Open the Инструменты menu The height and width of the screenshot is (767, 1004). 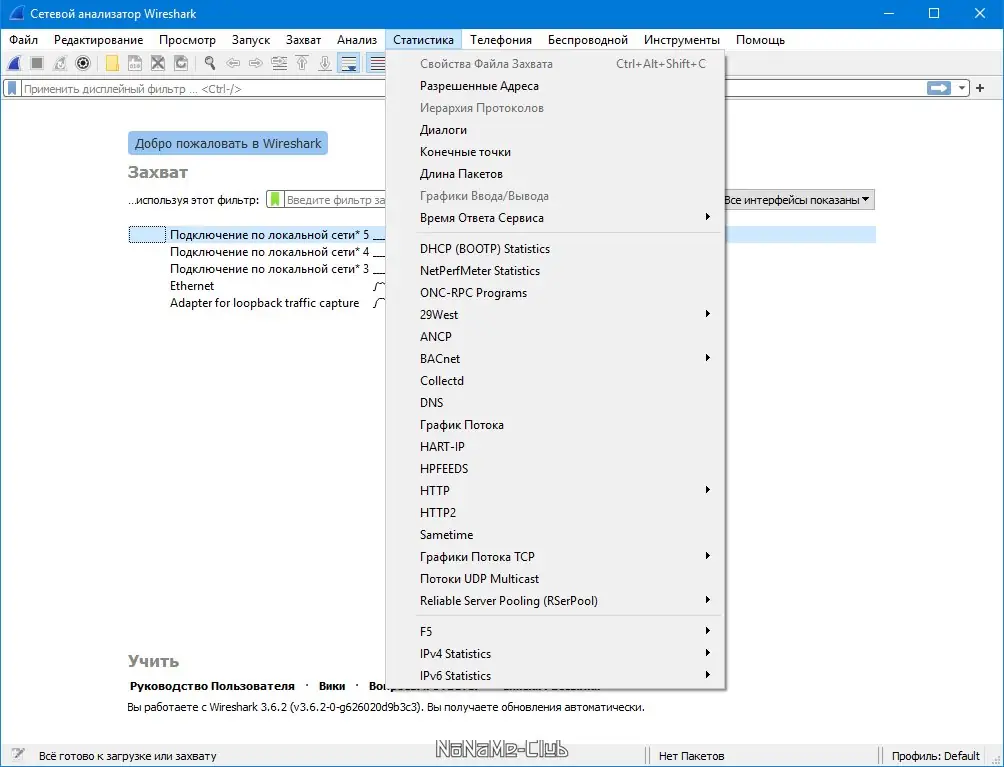tap(682, 40)
